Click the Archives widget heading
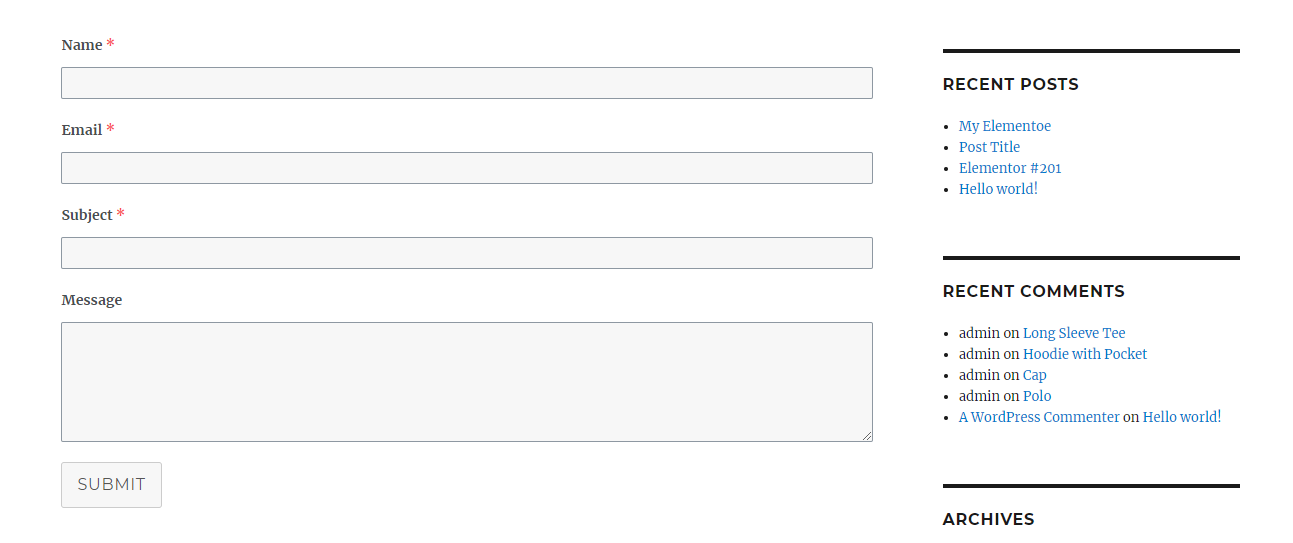This screenshot has height=543, width=1293. (x=988, y=520)
